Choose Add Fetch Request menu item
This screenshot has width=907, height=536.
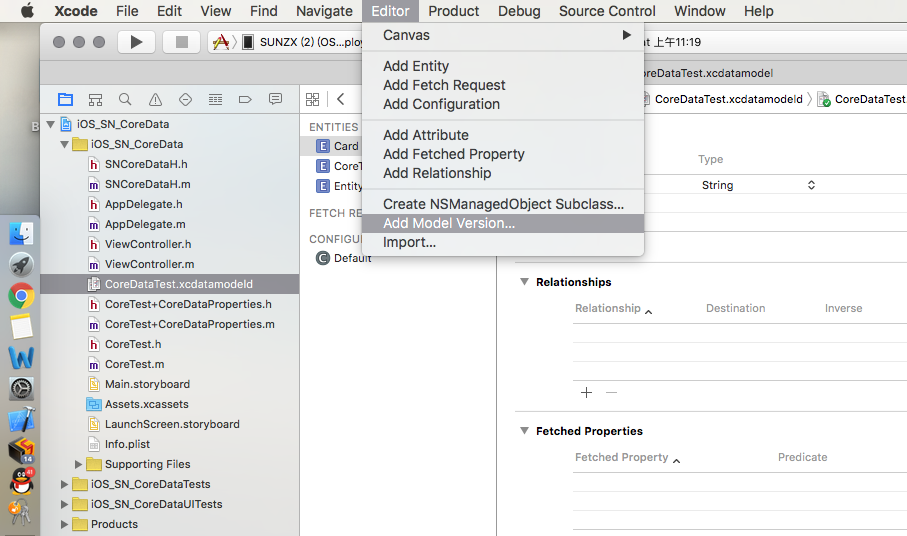(x=503, y=85)
